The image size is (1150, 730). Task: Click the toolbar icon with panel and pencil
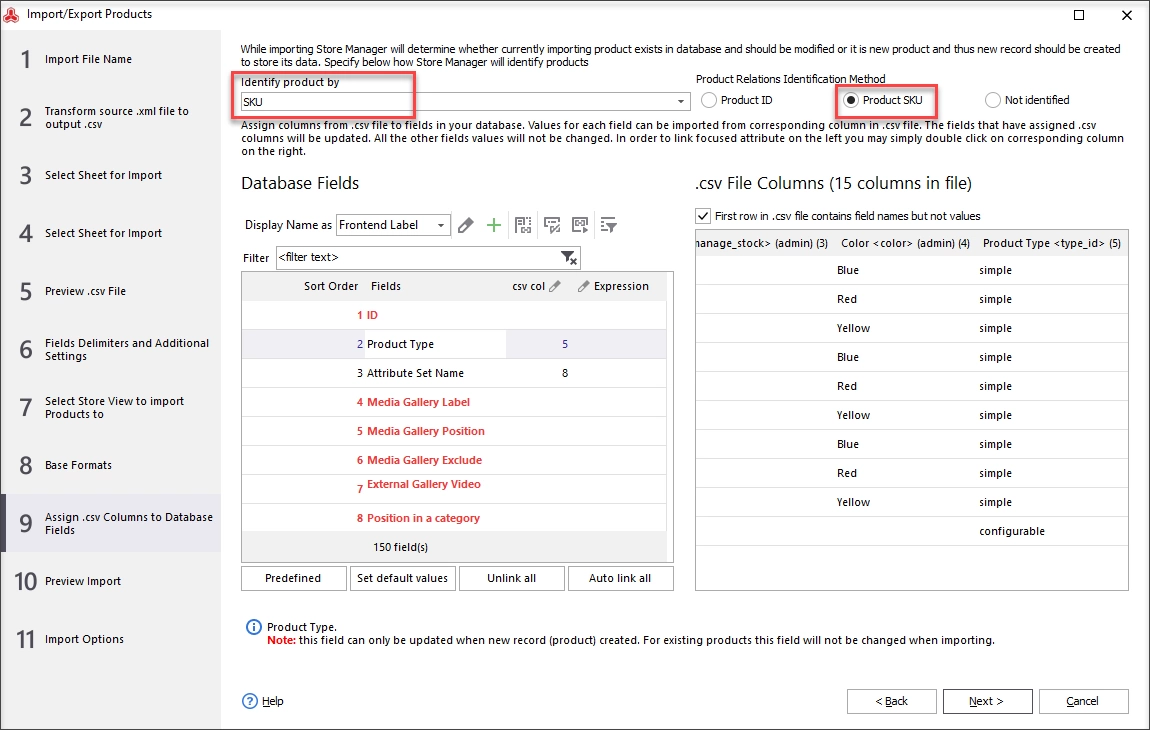pyautogui.click(x=552, y=225)
